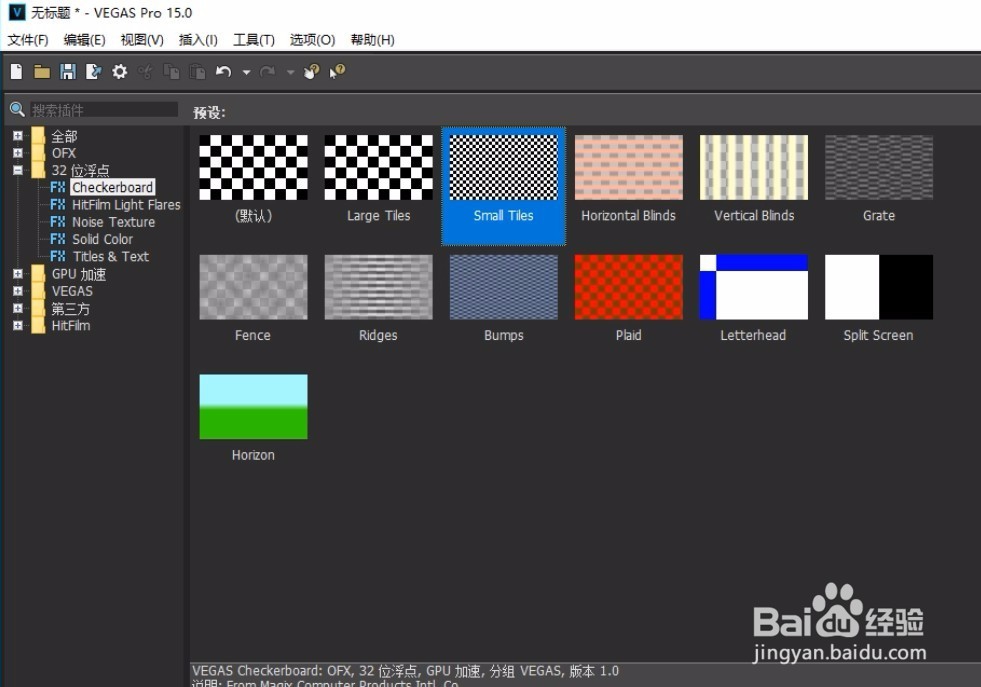Pick the Grate preset thumbnail
The image size is (981, 687).
click(x=879, y=168)
